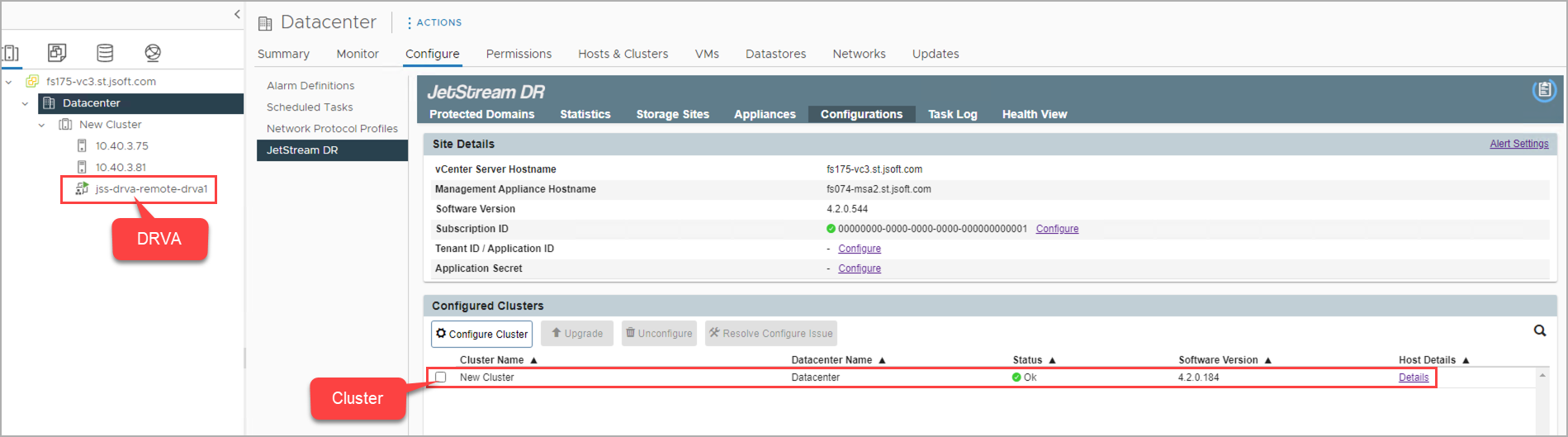Screen dimensions: 1568x437
Task: Select the jss-drva-remote-drva1 VM
Action: (151, 189)
